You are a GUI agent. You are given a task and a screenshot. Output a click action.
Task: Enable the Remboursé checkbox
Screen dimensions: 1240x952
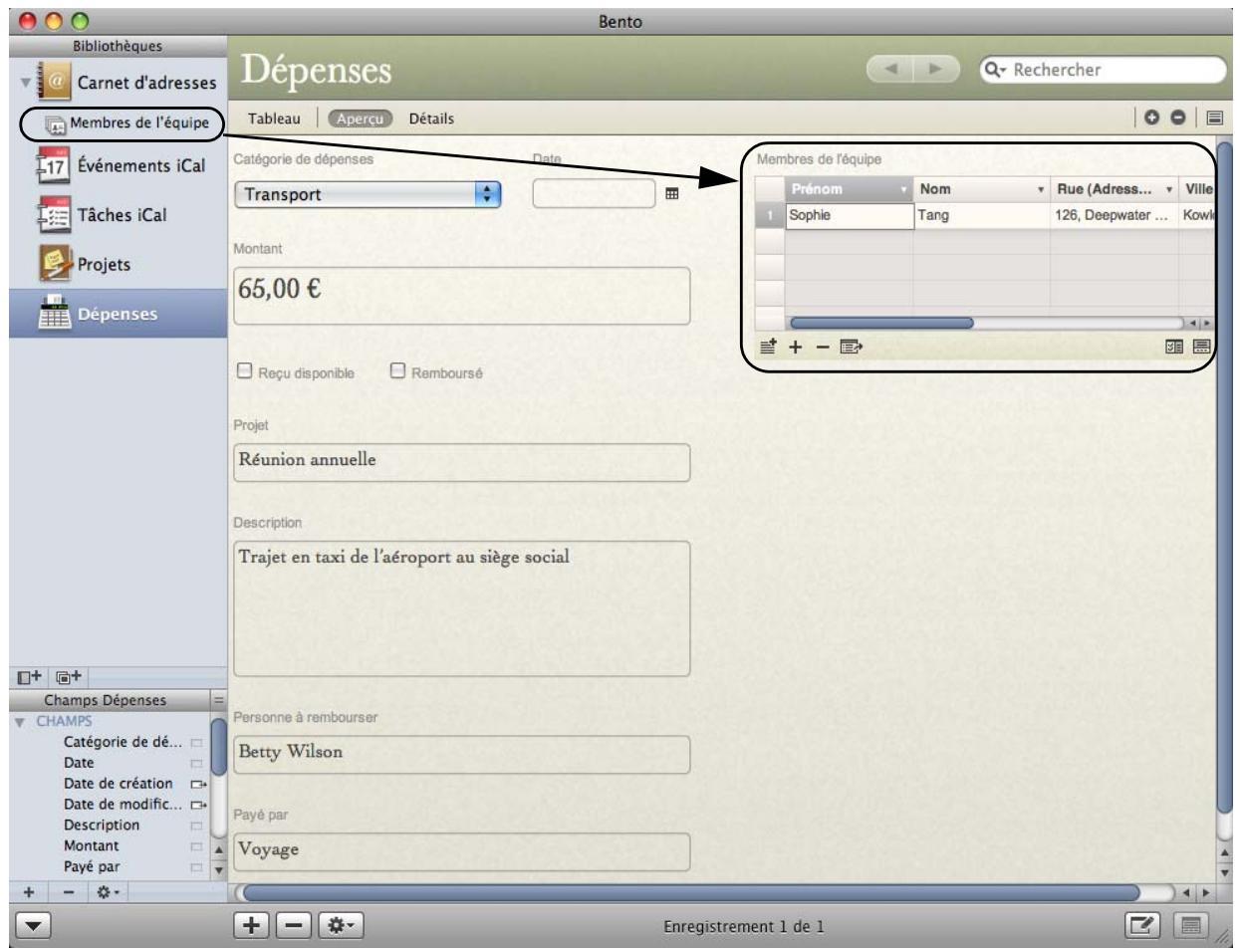[x=397, y=370]
